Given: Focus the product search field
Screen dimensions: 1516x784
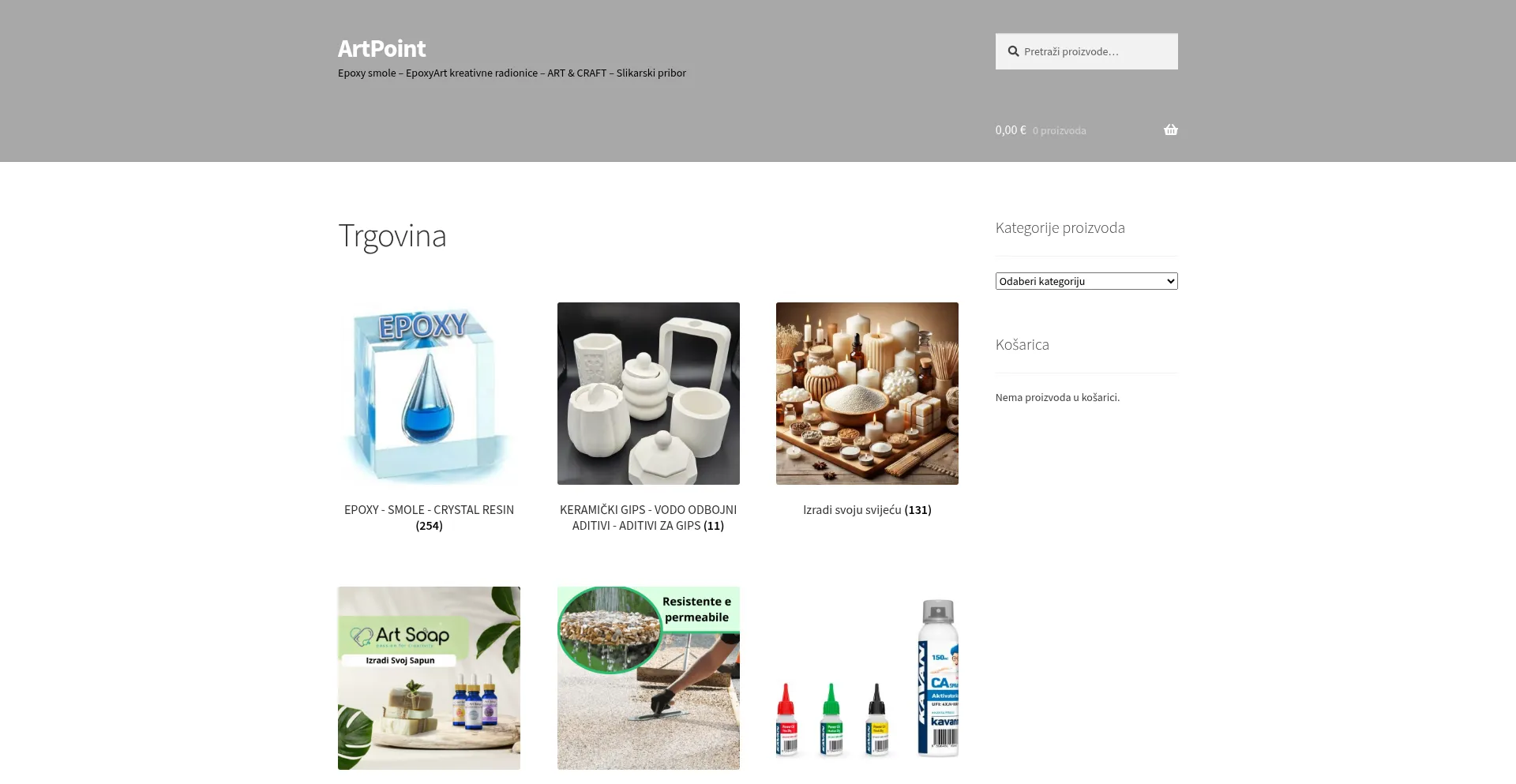Looking at the screenshot, I should click(x=1086, y=51).
